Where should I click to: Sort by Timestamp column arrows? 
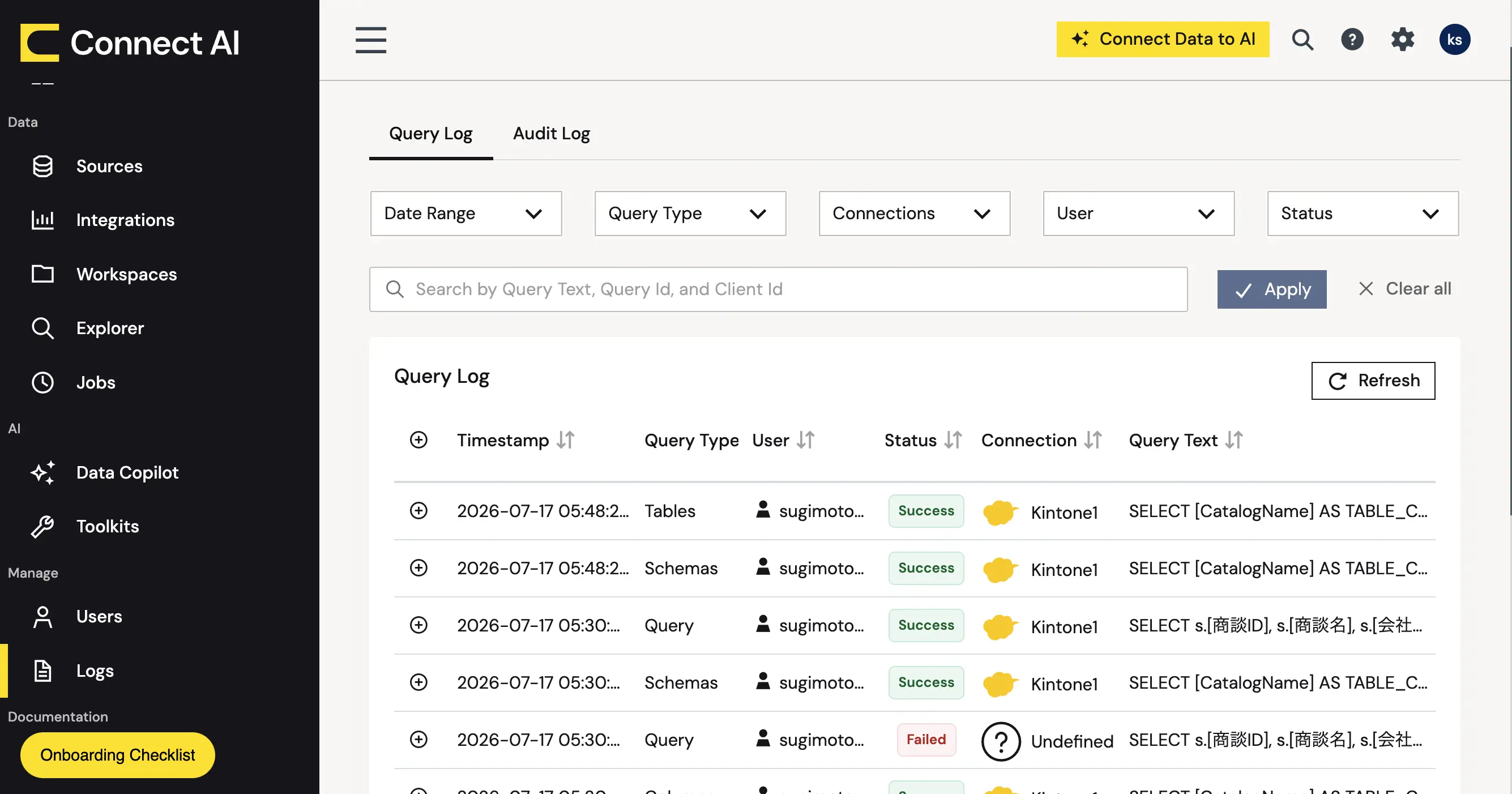[566, 439]
